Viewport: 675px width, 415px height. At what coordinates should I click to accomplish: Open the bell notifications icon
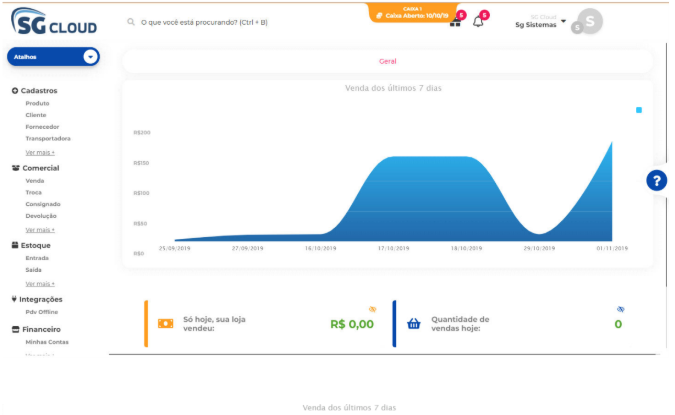[x=478, y=22]
